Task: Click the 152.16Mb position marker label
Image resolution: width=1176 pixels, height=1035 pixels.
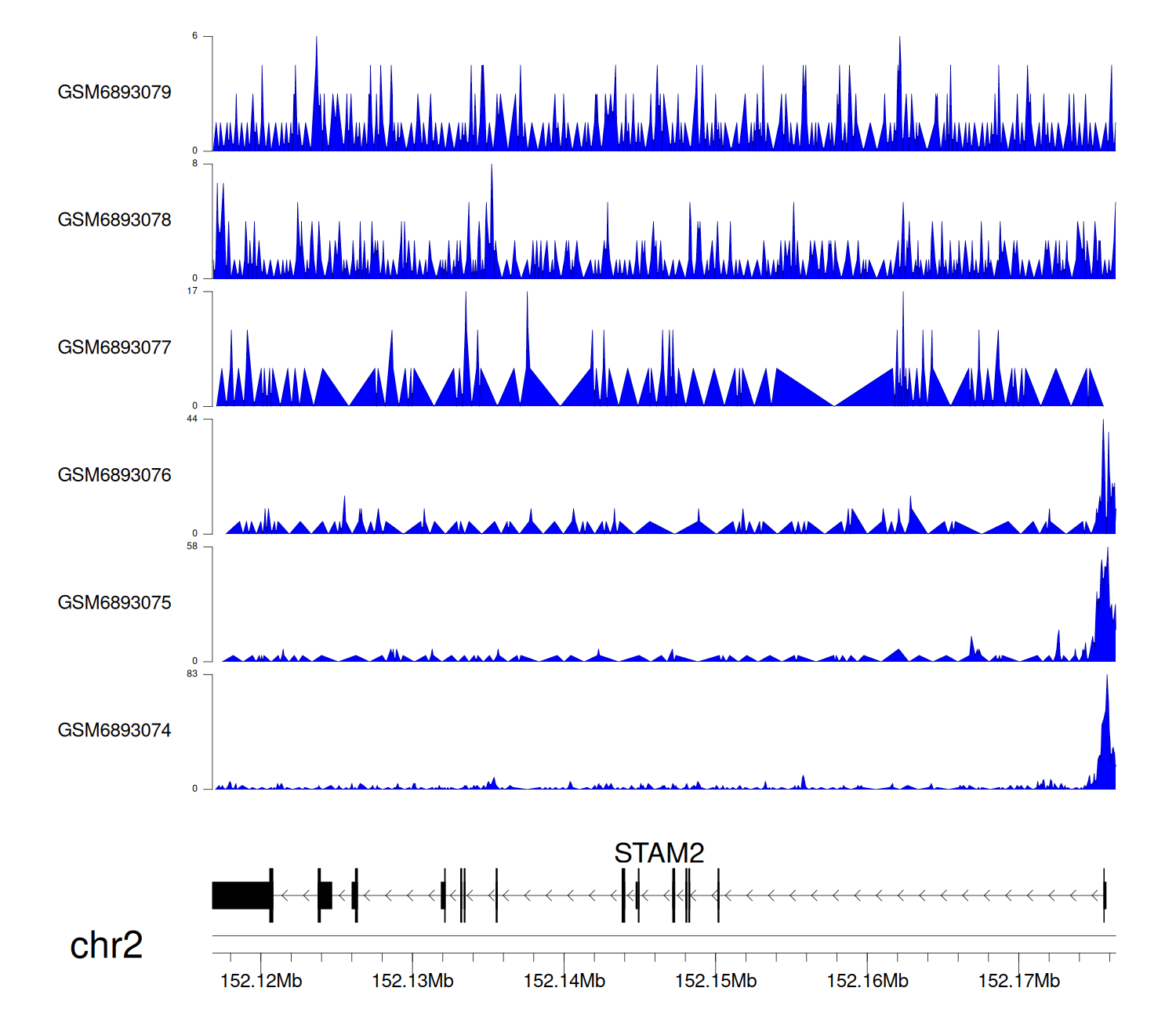Action: pos(867,981)
